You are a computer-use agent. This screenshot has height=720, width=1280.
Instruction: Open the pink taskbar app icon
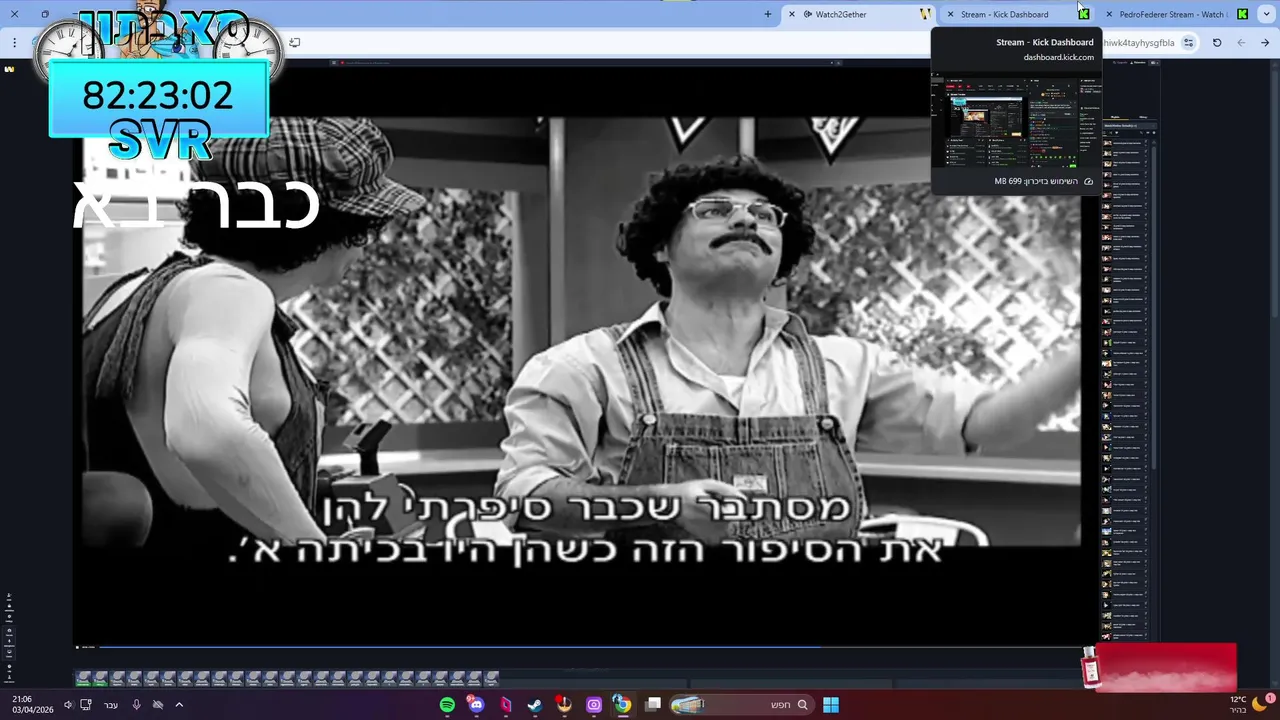point(506,705)
